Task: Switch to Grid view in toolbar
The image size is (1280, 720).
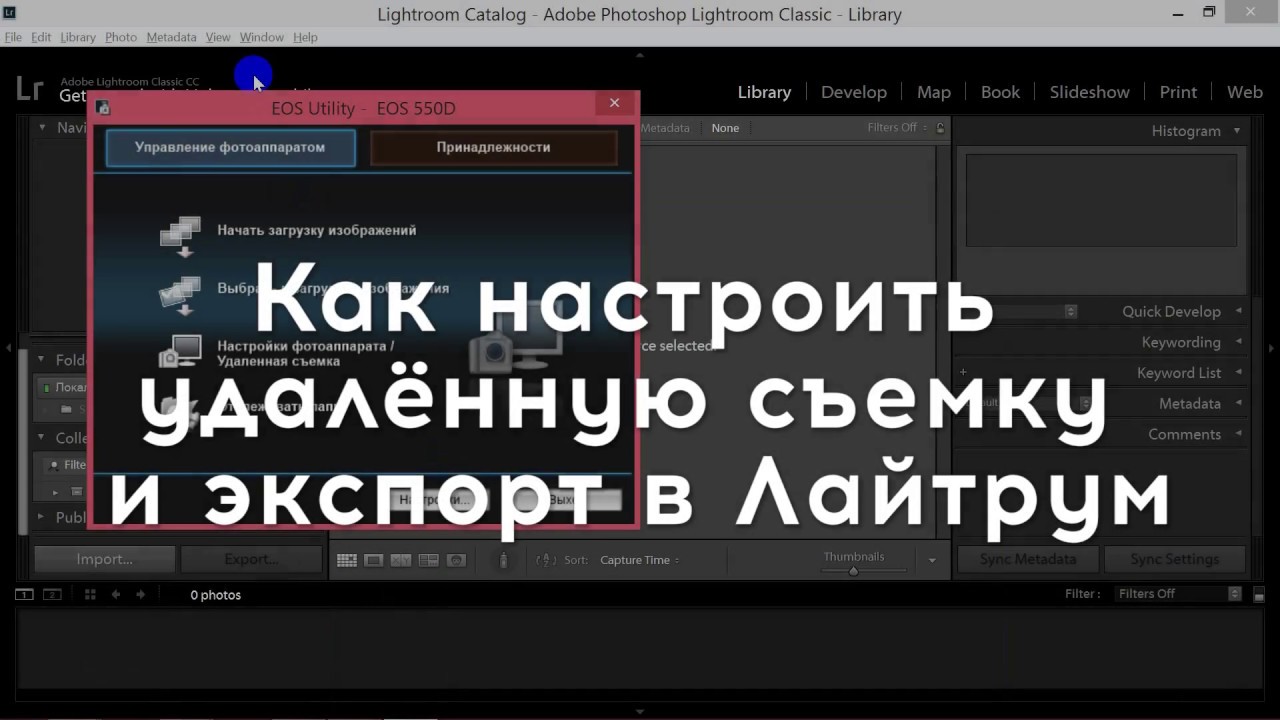Action: pos(347,560)
